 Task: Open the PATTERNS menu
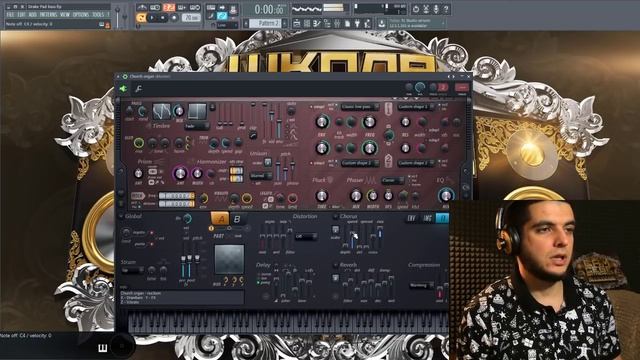pyautogui.click(x=48, y=15)
